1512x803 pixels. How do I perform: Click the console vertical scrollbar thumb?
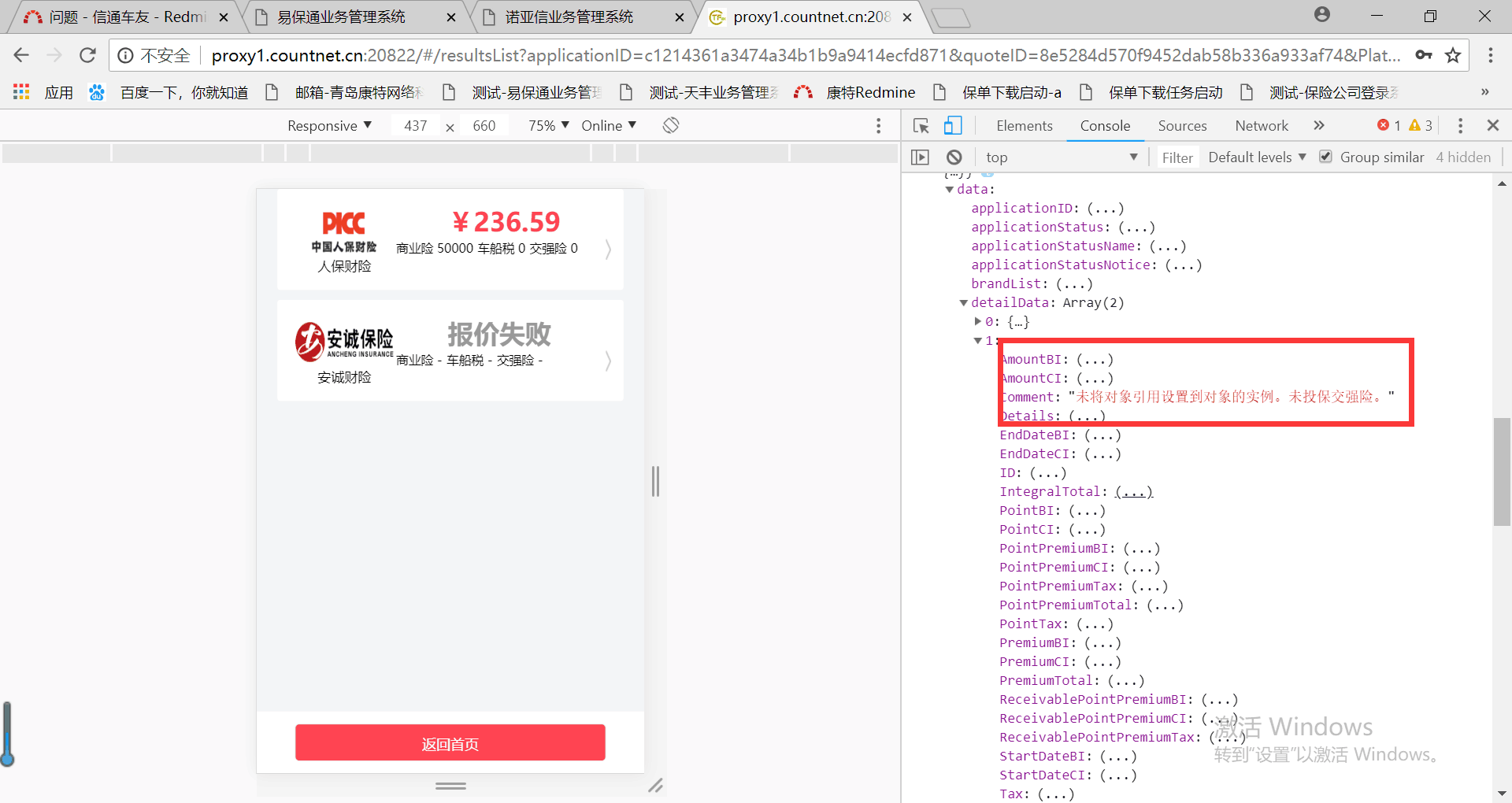(1502, 472)
